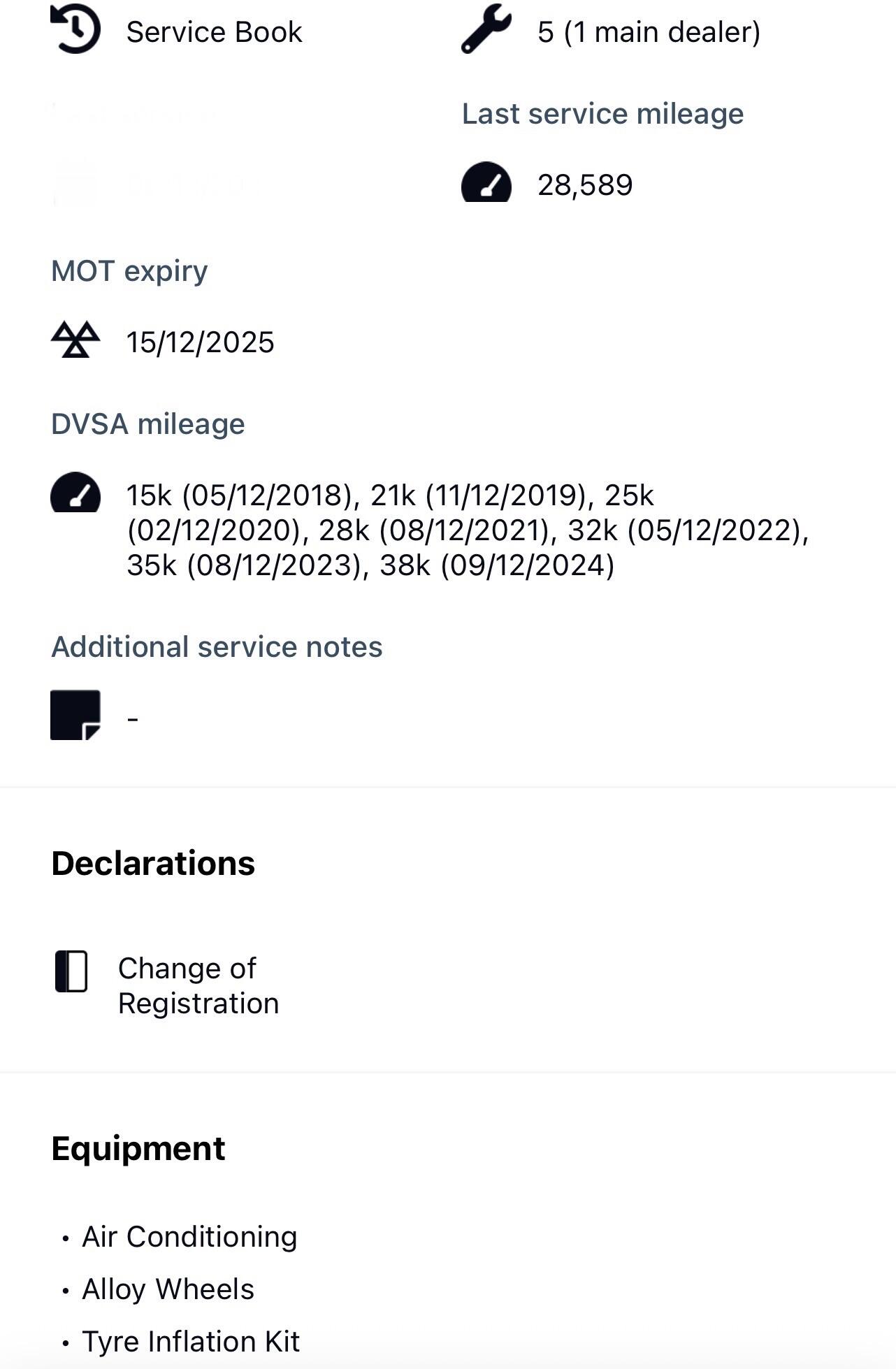Screen dimensions: 896x1369
Task: Click the wrench services count icon
Action: click(x=486, y=29)
